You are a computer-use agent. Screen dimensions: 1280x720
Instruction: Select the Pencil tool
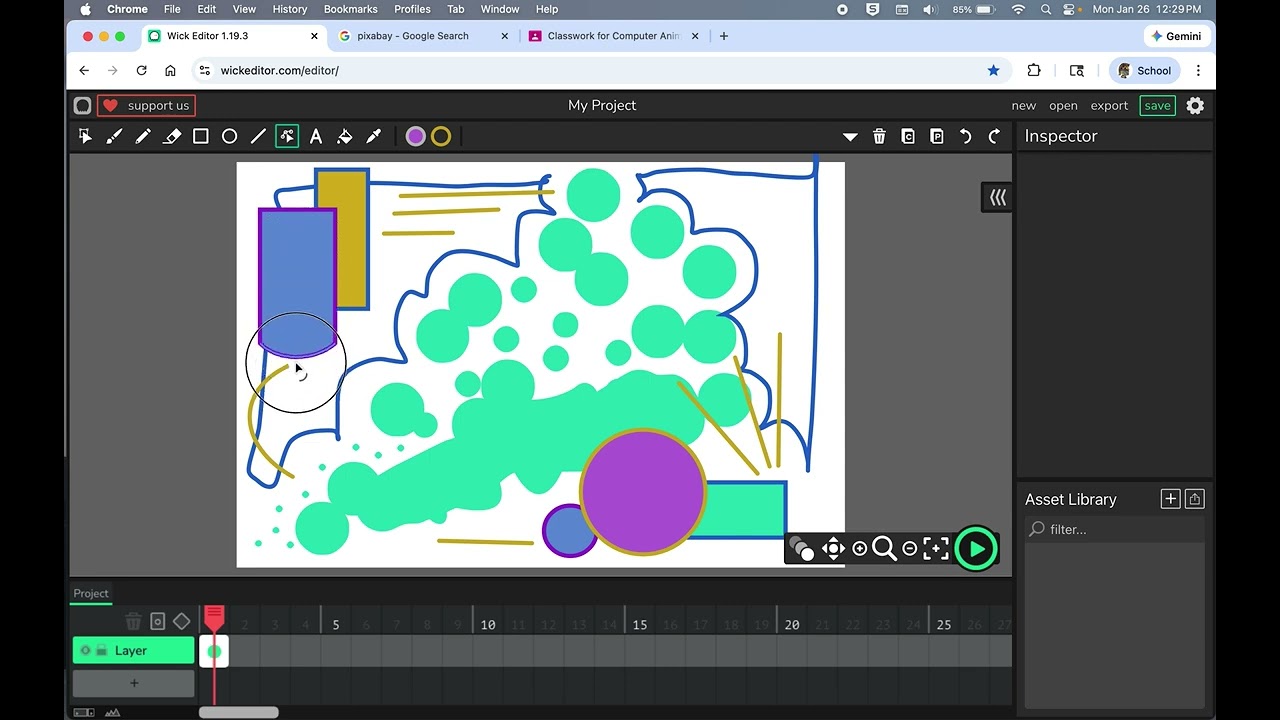coord(143,136)
